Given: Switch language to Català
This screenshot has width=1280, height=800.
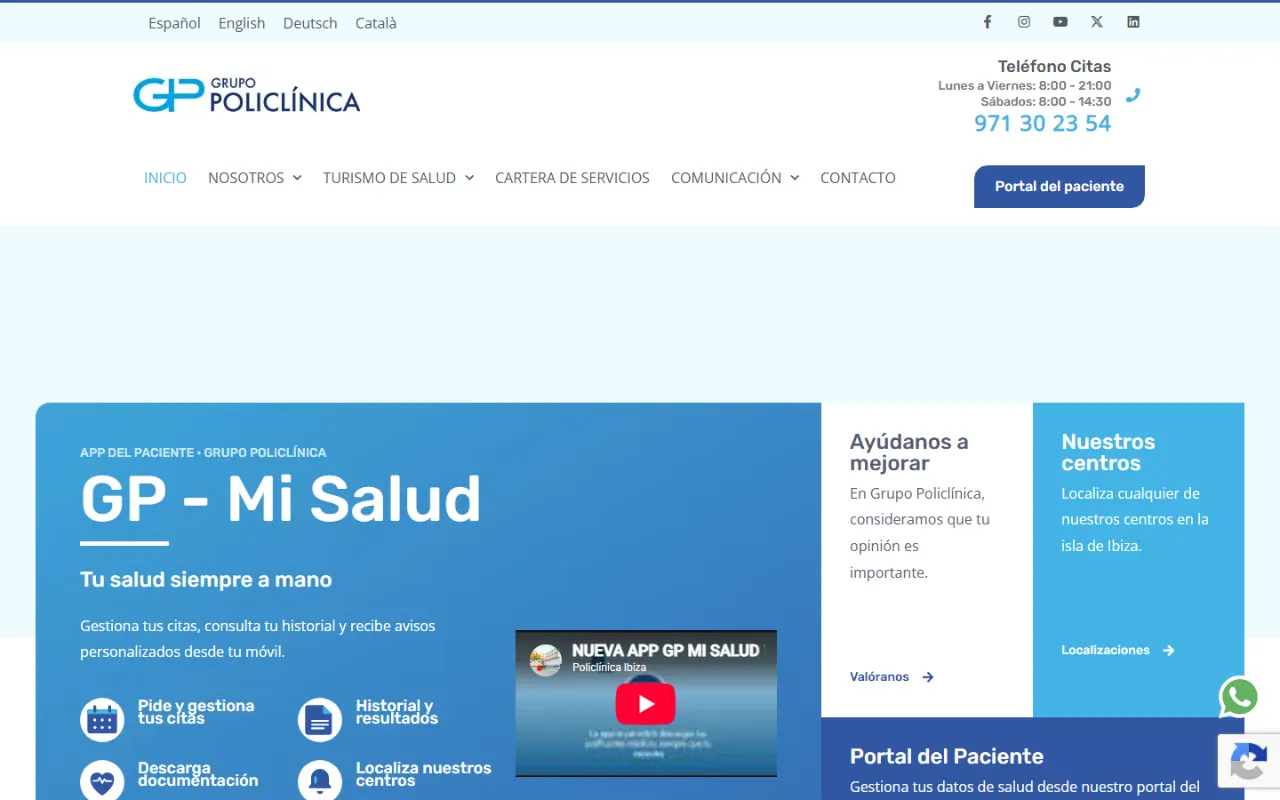Looking at the screenshot, I should coord(376,23).
